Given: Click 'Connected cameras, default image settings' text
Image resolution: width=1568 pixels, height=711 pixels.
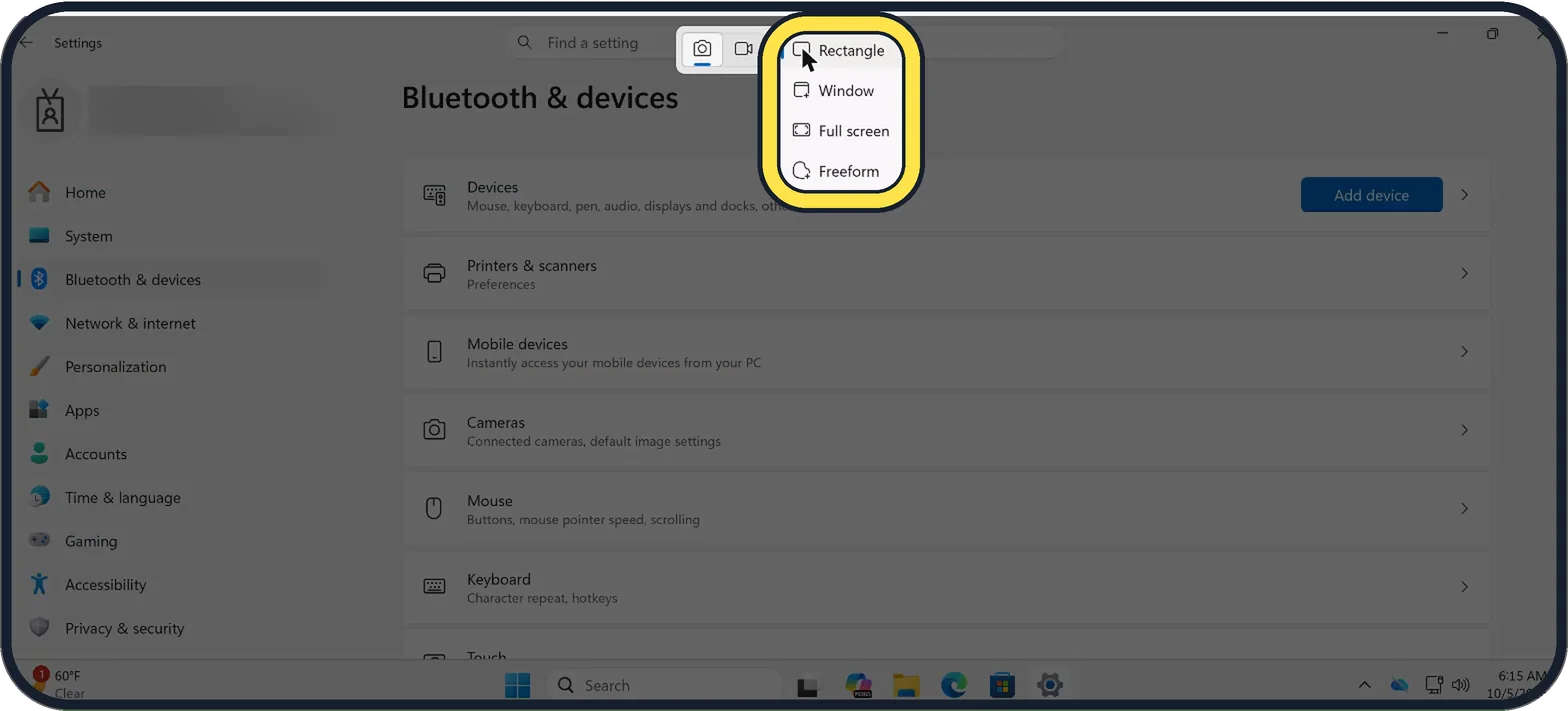Looking at the screenshot, I should click(594, 441).
